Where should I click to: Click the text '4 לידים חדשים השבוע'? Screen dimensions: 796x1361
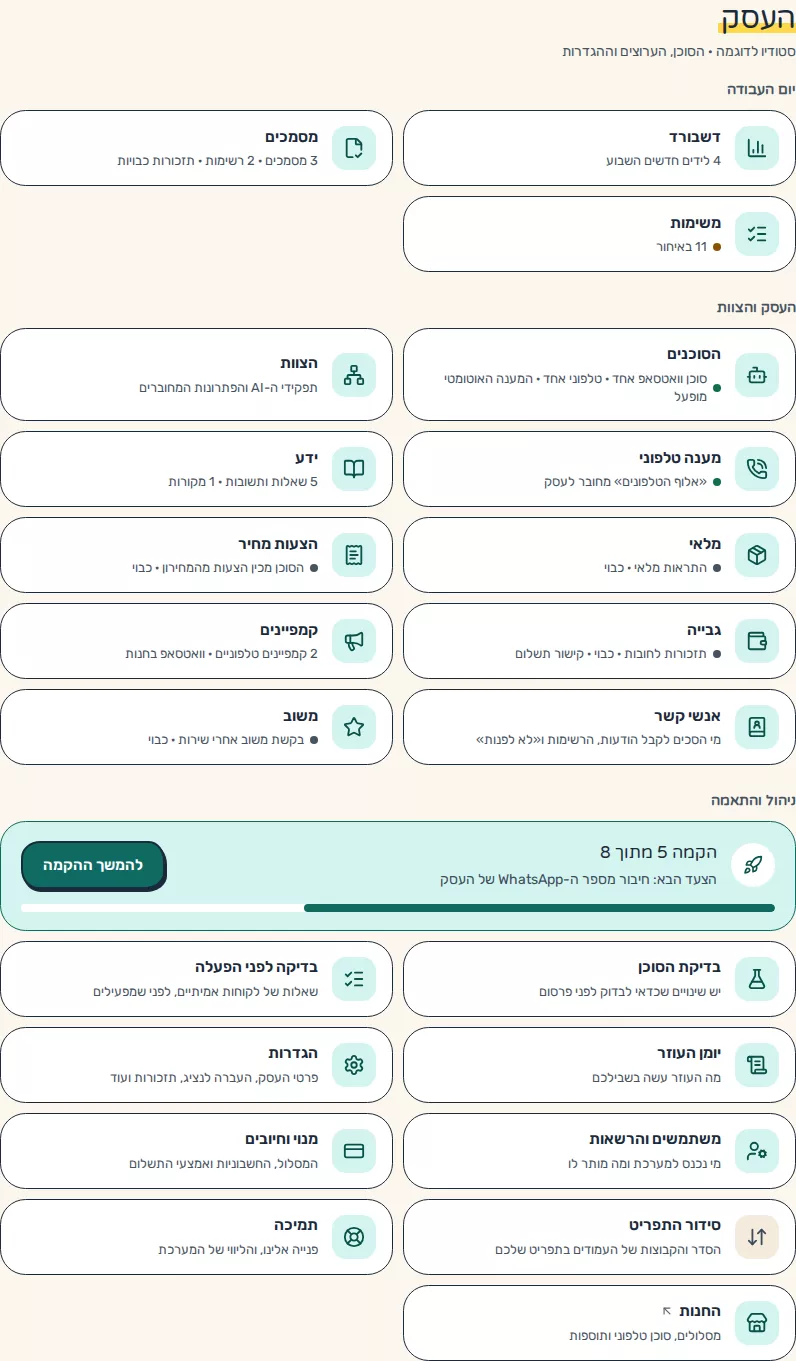pos(663,160)
